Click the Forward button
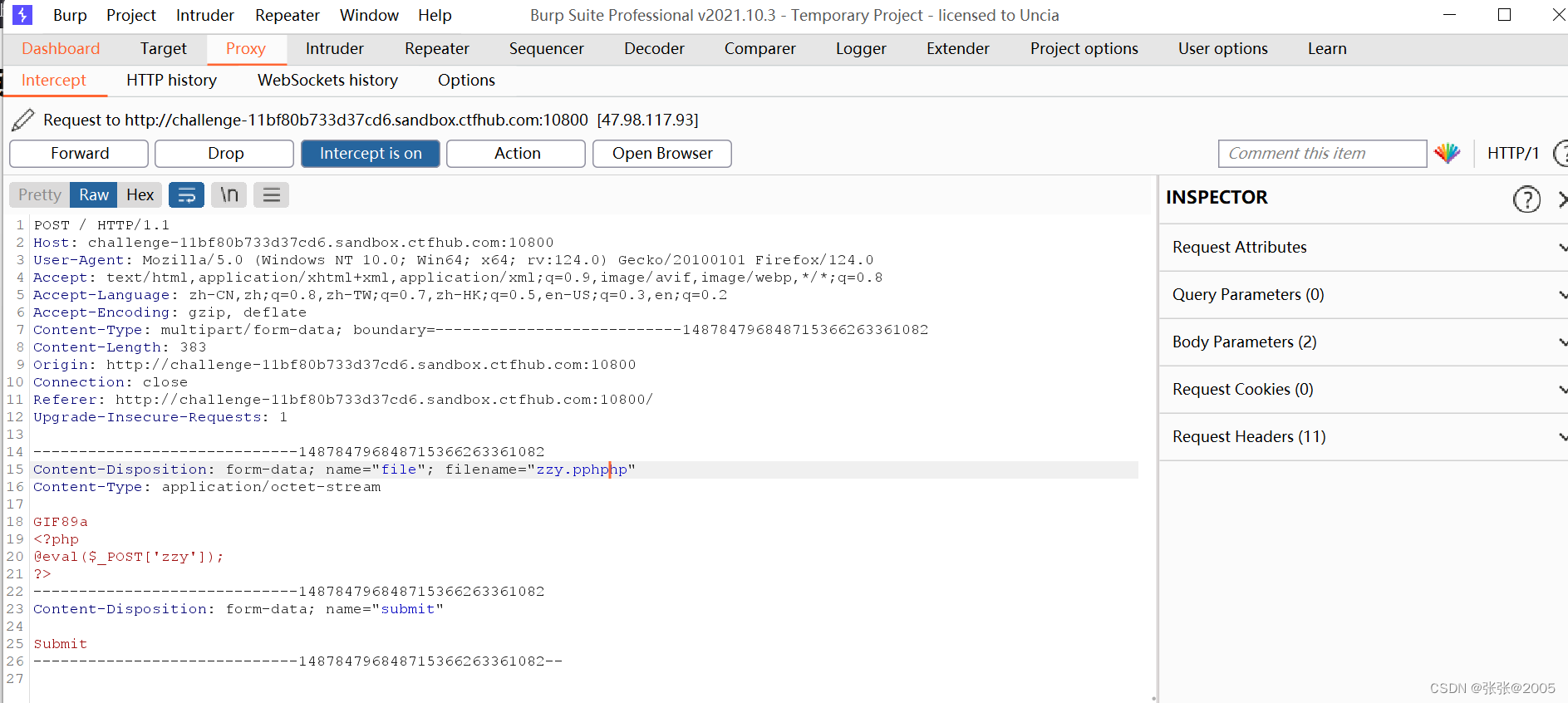Viewport: 1568px width, 703px height. click(x=79, y=154)
